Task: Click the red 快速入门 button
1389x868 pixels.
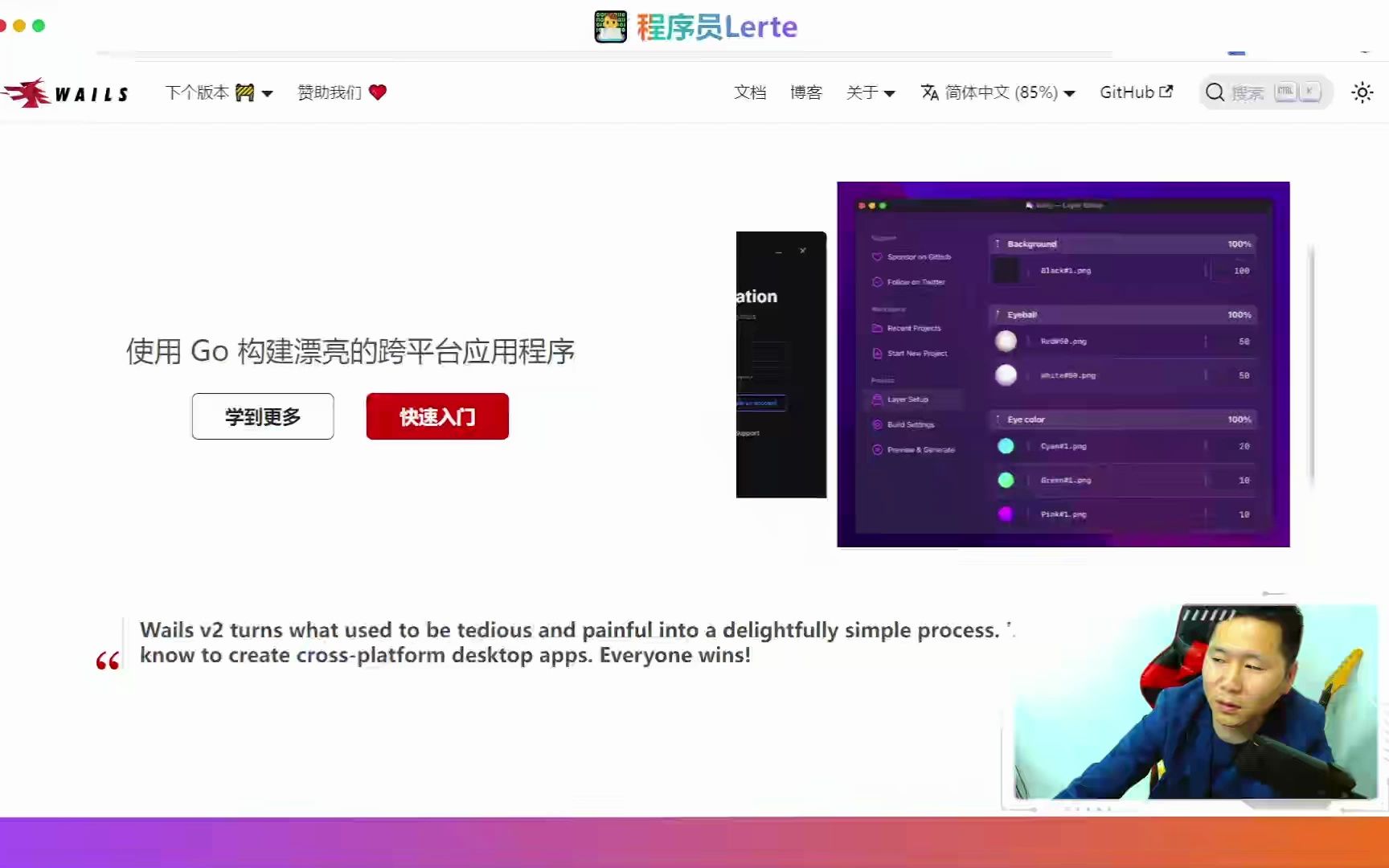Action: pyautogui.click(x=437, y=416)
